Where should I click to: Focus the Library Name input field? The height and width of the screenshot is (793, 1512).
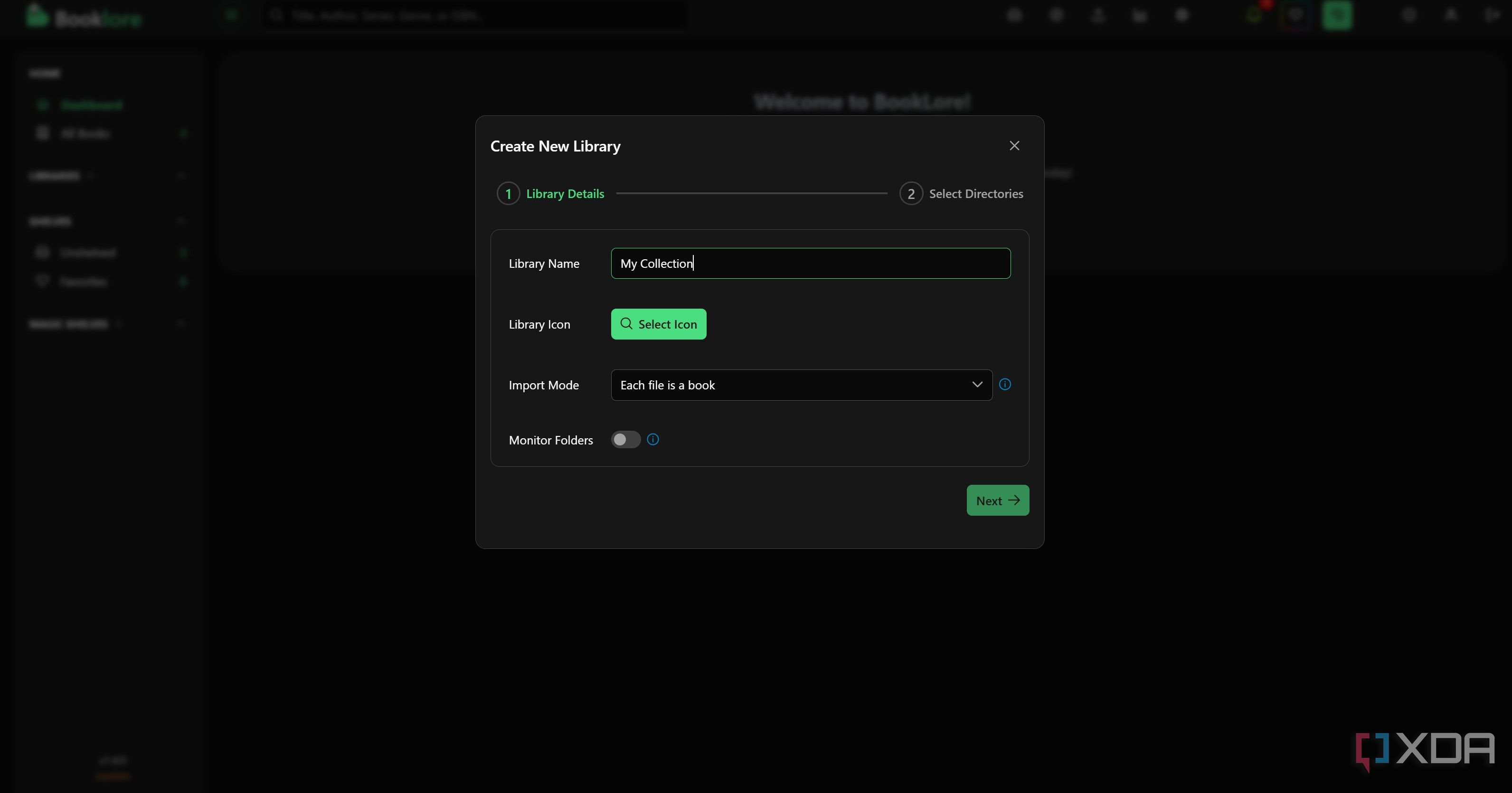tap(811, 263)
